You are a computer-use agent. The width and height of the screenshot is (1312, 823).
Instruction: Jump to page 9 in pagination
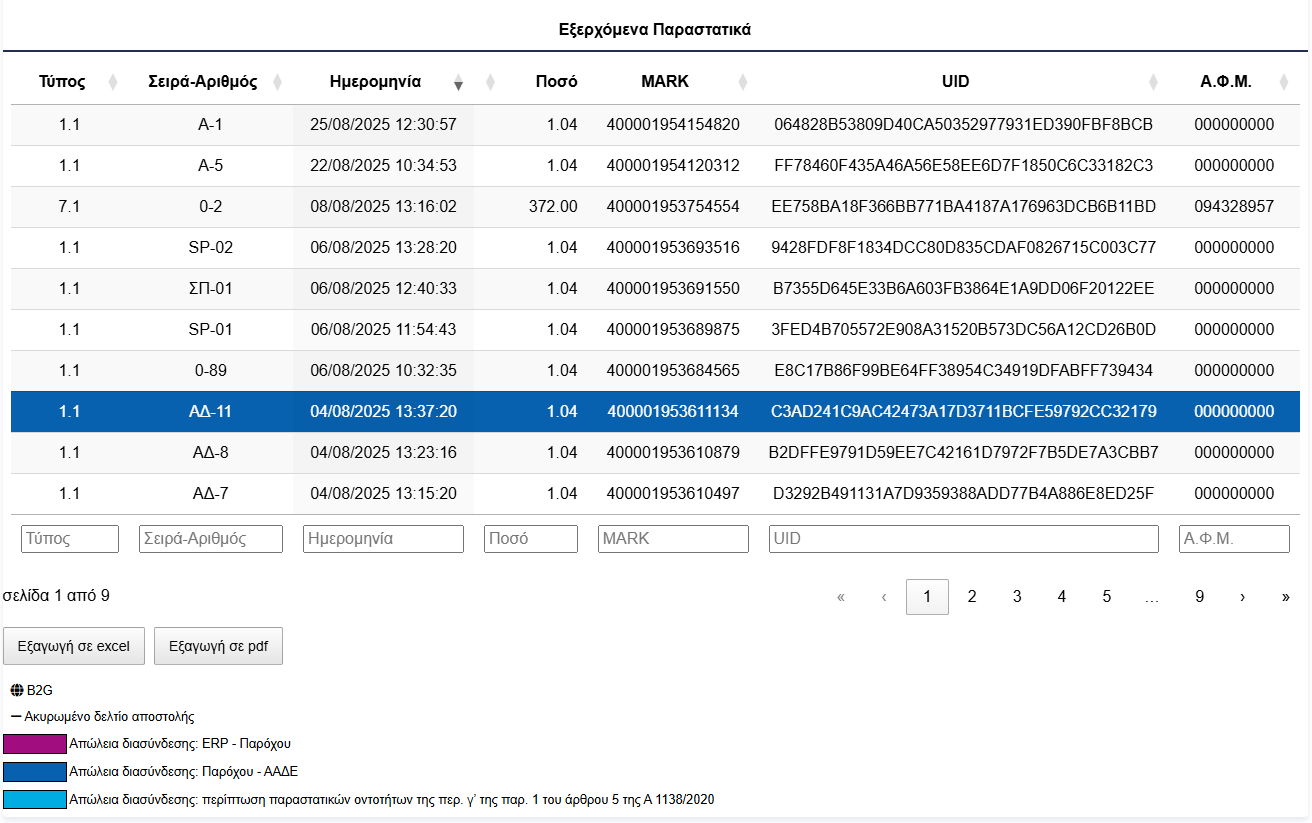point(1199,596)
